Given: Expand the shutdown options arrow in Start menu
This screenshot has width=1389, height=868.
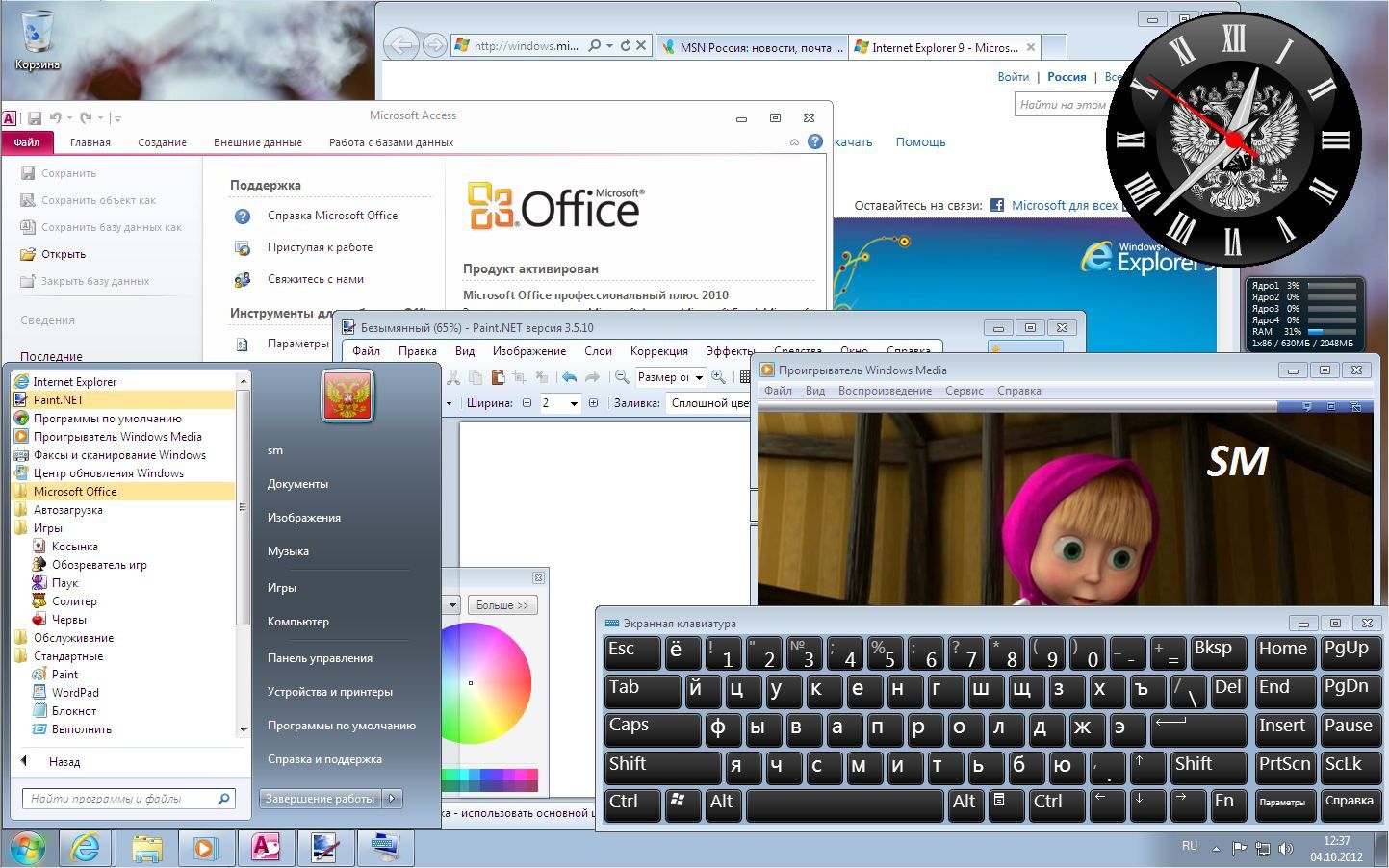Looking at the screenshot, I should [x=392, y=798].
